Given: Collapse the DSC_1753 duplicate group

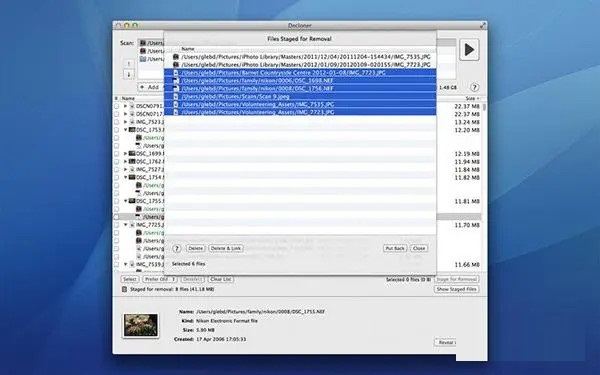Looking at the screenshot, I should click(125, 130).
